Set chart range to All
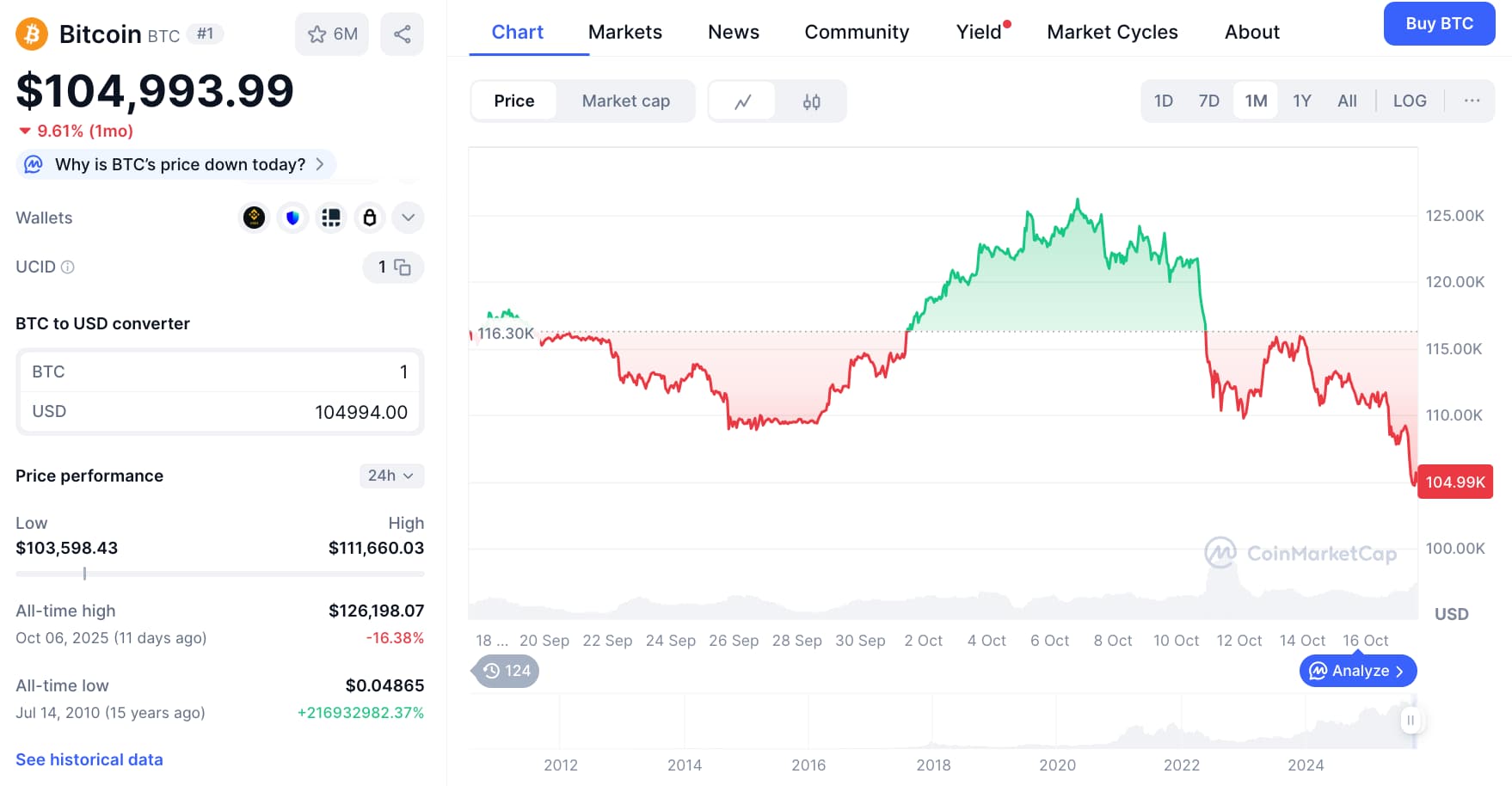 [1347, 101]
